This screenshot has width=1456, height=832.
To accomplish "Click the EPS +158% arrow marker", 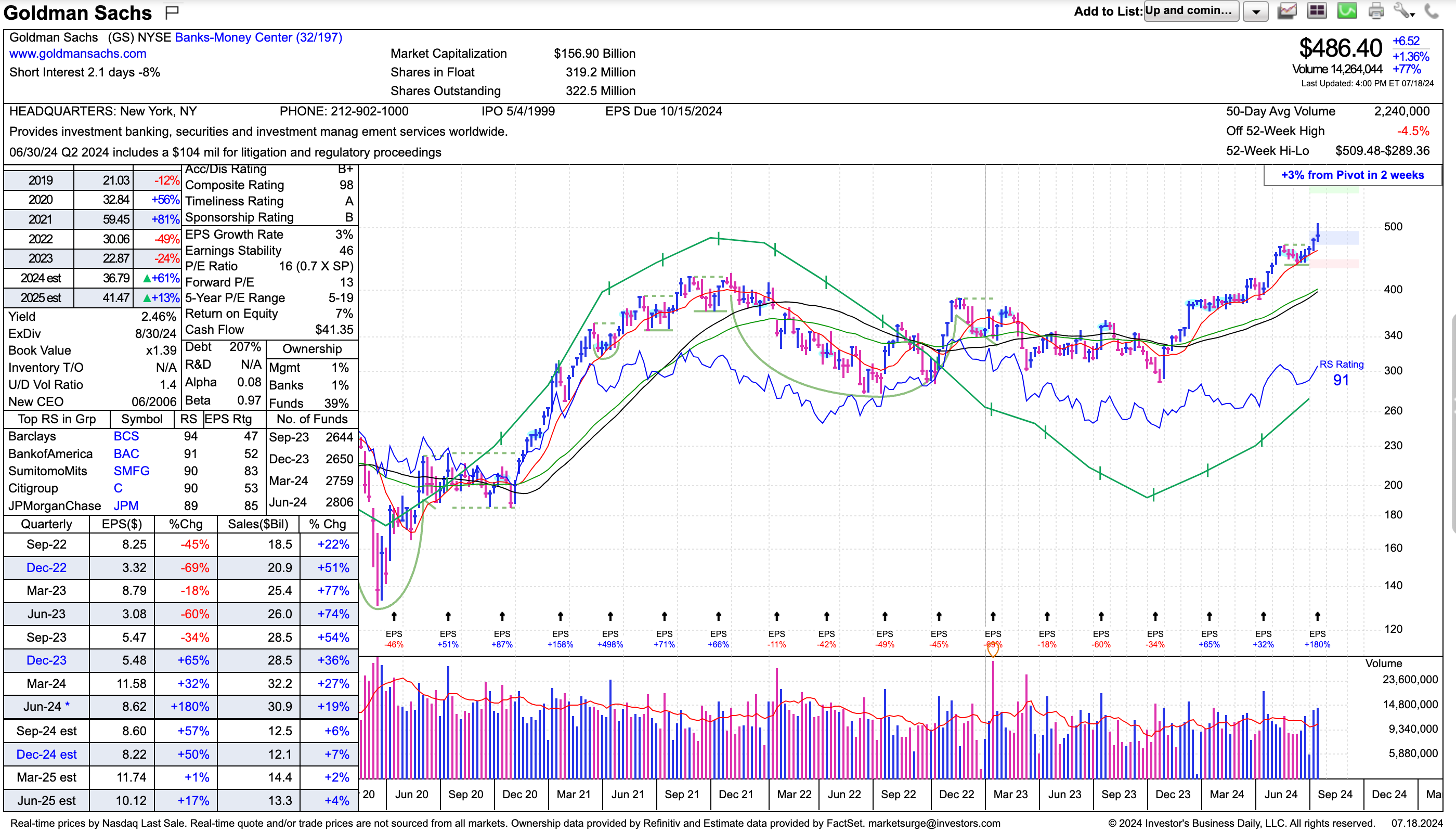I will (x=560, y=616).
